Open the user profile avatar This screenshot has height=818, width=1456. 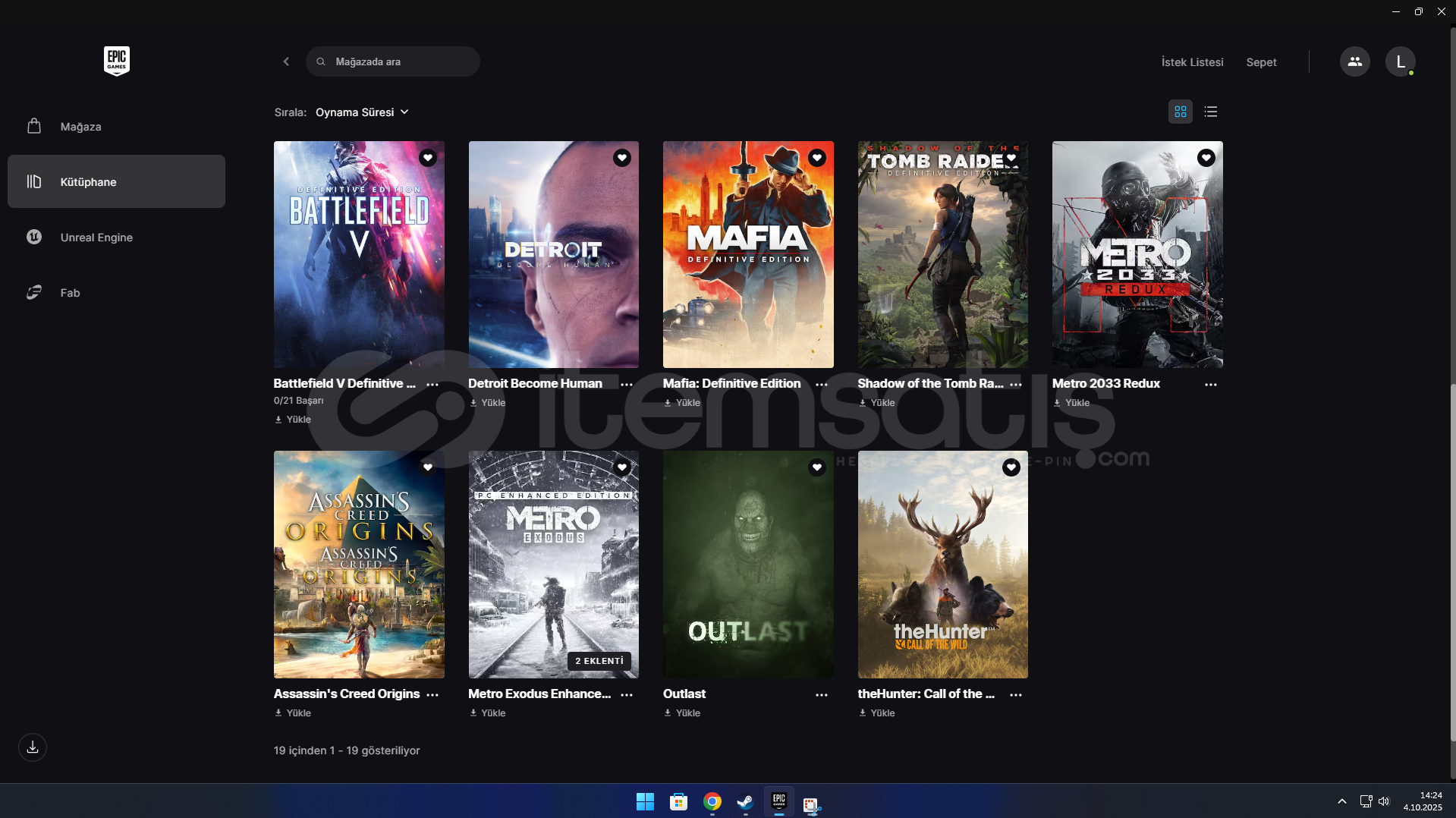click(1400, 61)
